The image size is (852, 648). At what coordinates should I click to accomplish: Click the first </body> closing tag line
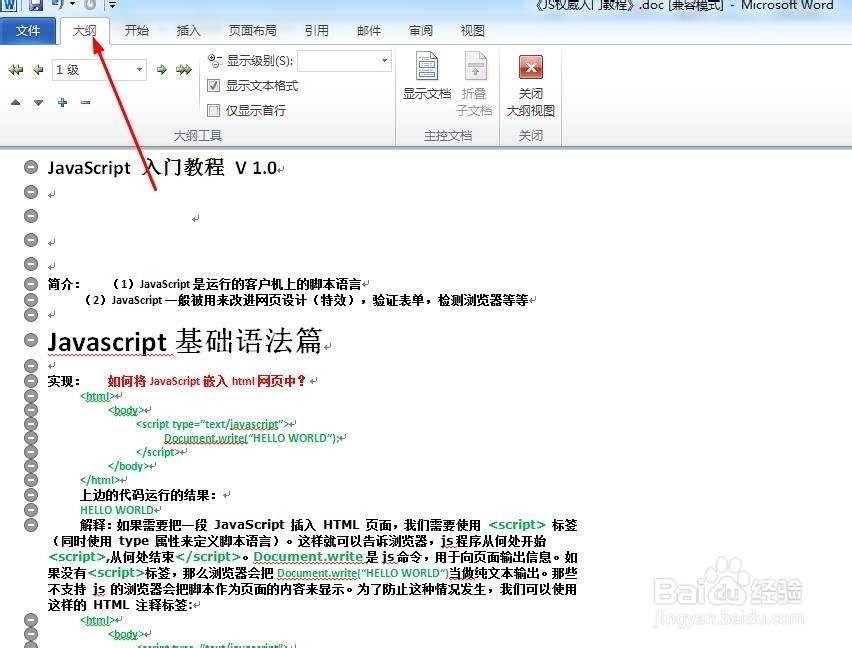point(128,466)
